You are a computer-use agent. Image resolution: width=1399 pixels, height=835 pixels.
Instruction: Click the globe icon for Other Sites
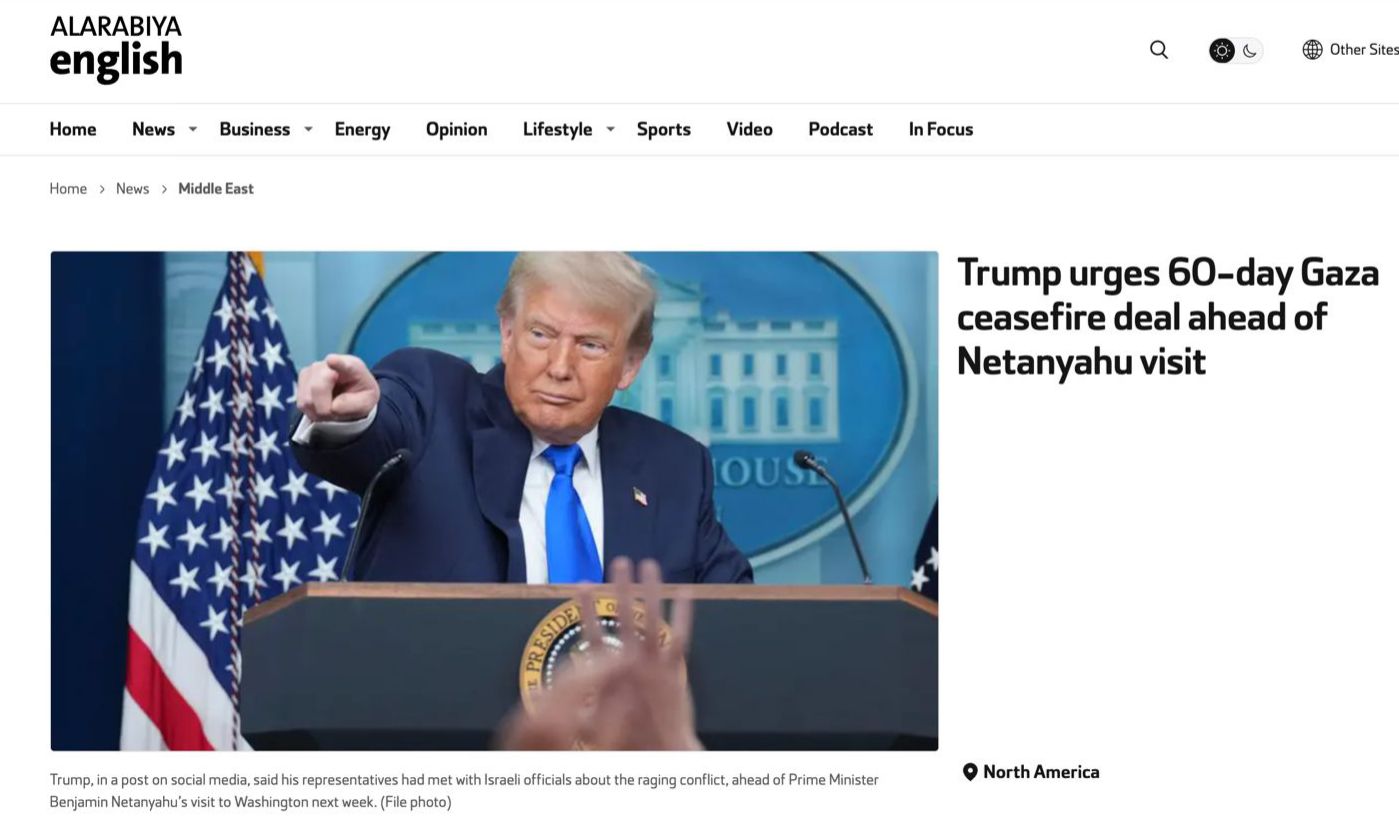click(1312, 50)
